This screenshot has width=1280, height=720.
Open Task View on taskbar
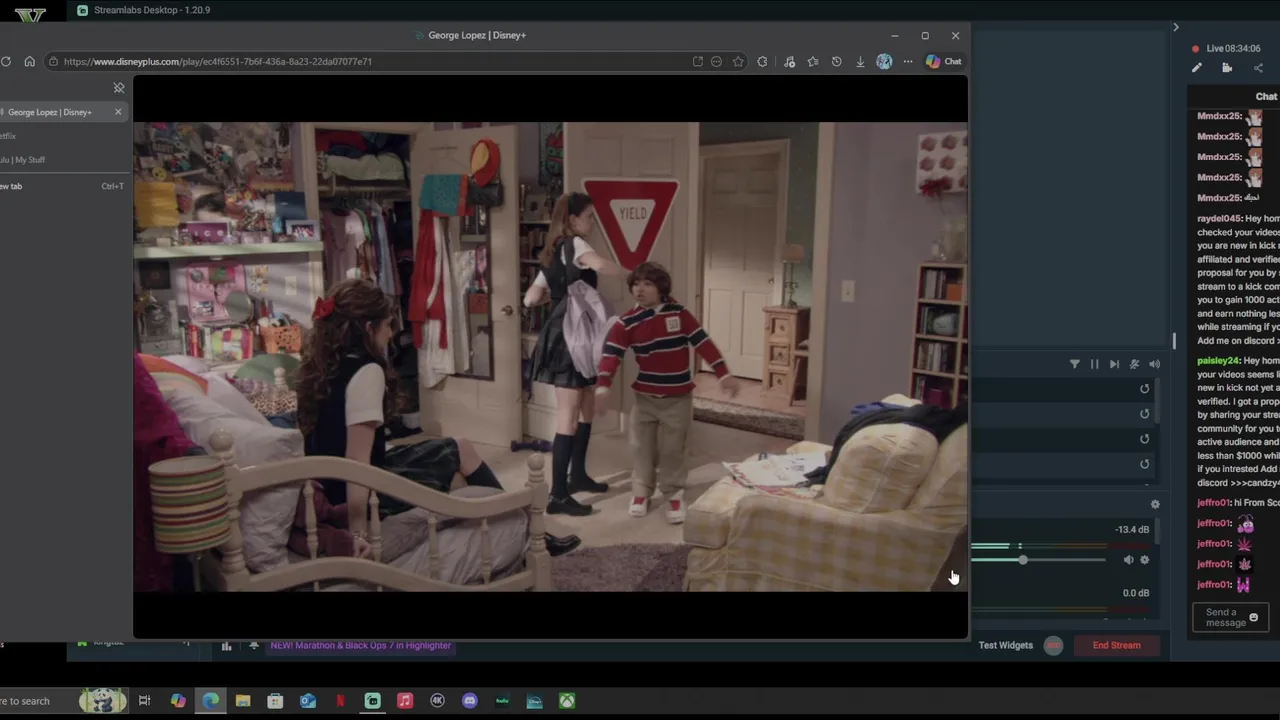(145, 701)
